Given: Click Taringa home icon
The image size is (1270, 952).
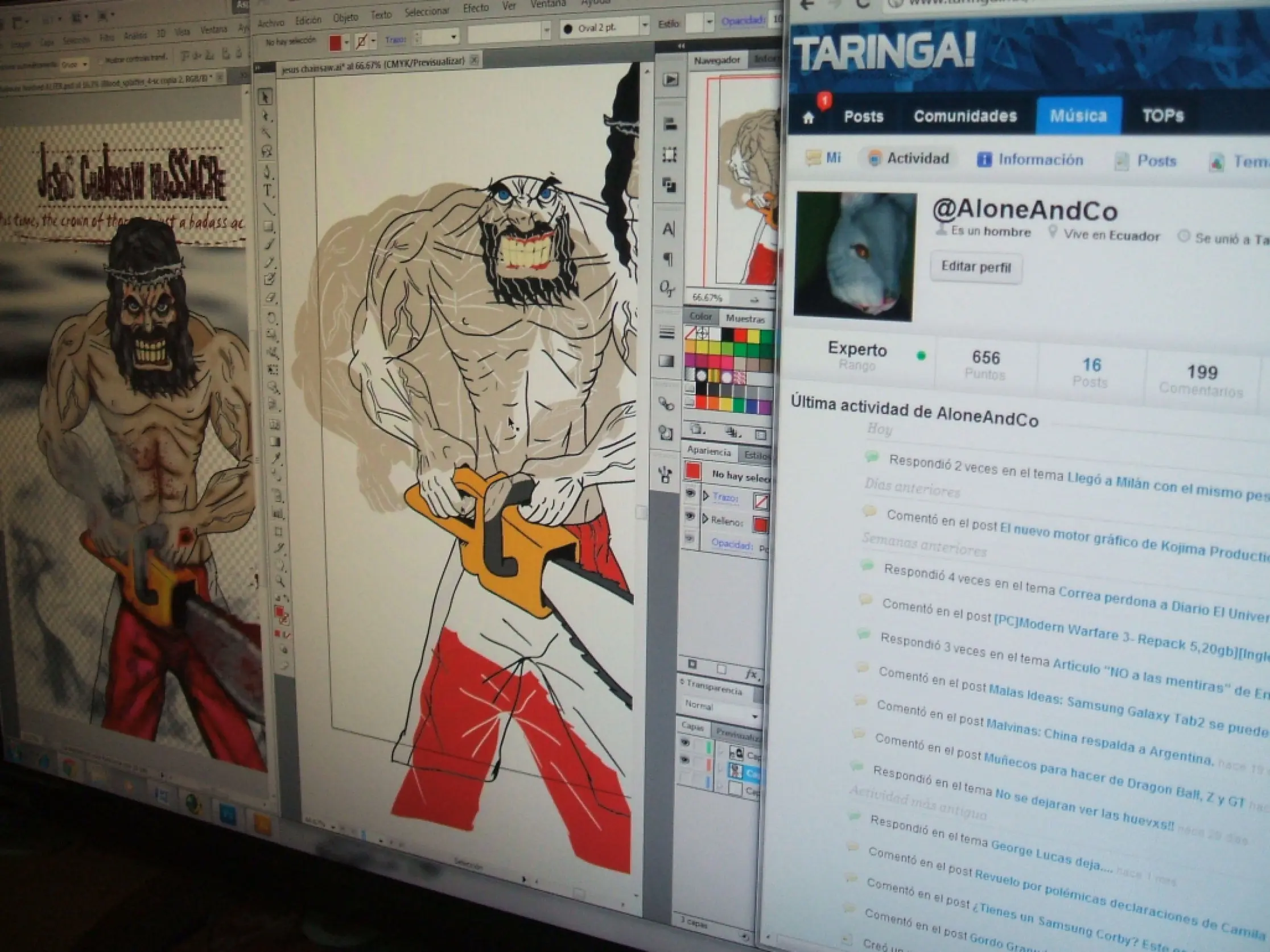Looking at the screenshot, I should 809,118.
